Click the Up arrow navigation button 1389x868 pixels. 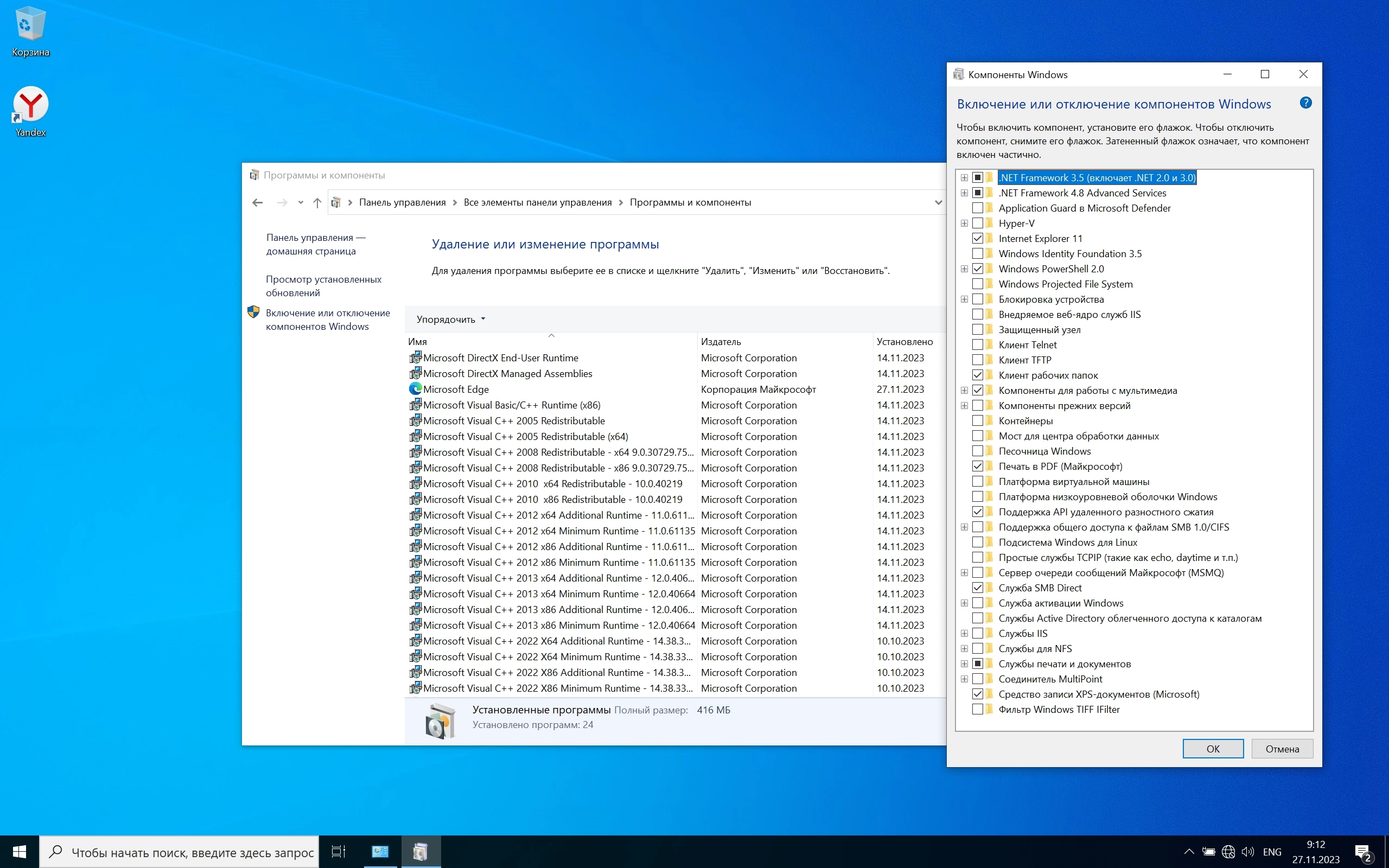pos(317,202)
